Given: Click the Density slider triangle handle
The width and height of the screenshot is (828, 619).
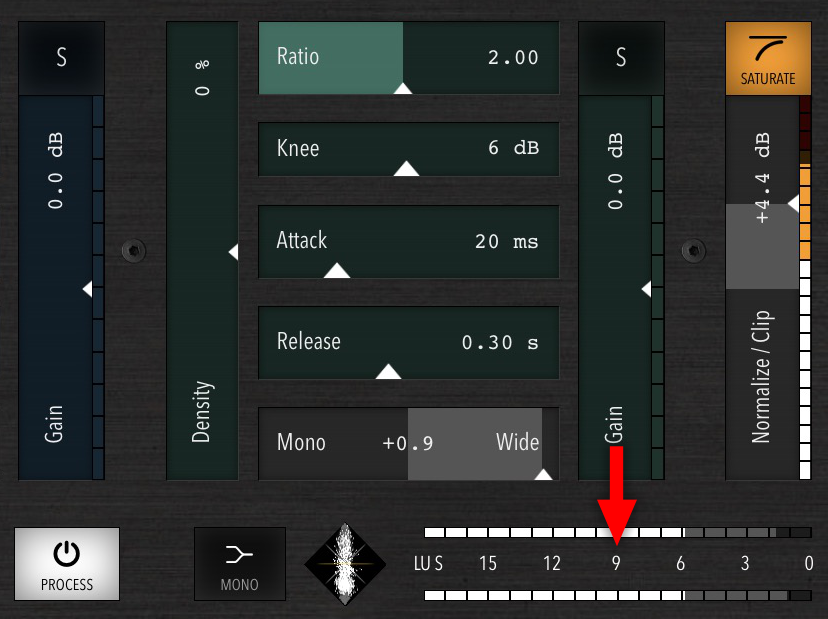Looking at the screenshot, I should pyautogui.click(x=233, y=252).
